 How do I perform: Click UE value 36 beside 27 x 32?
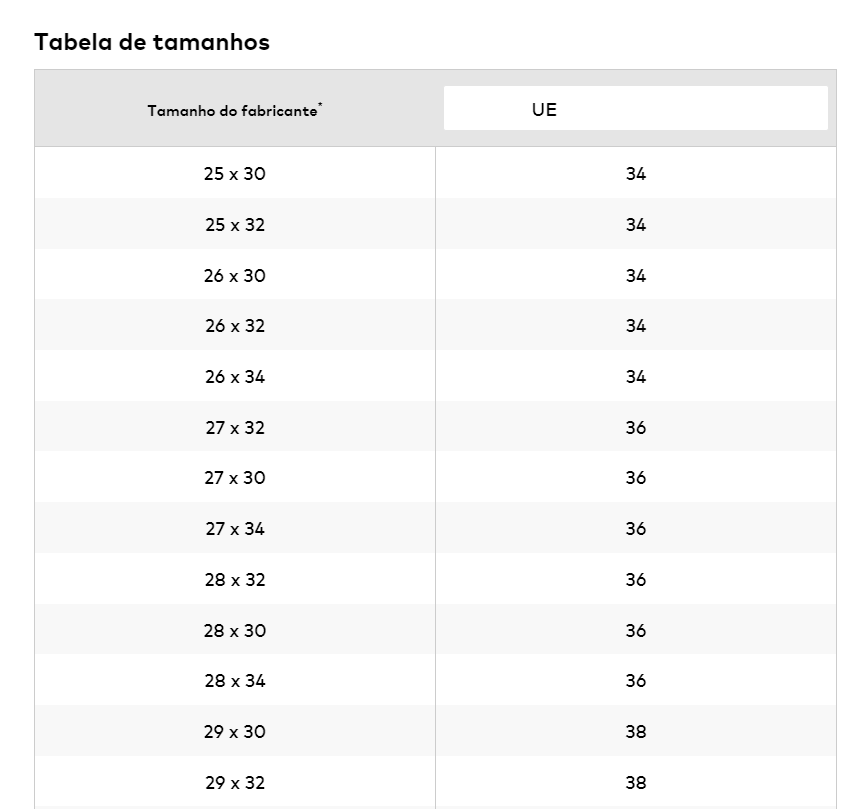tap(636, 428)
